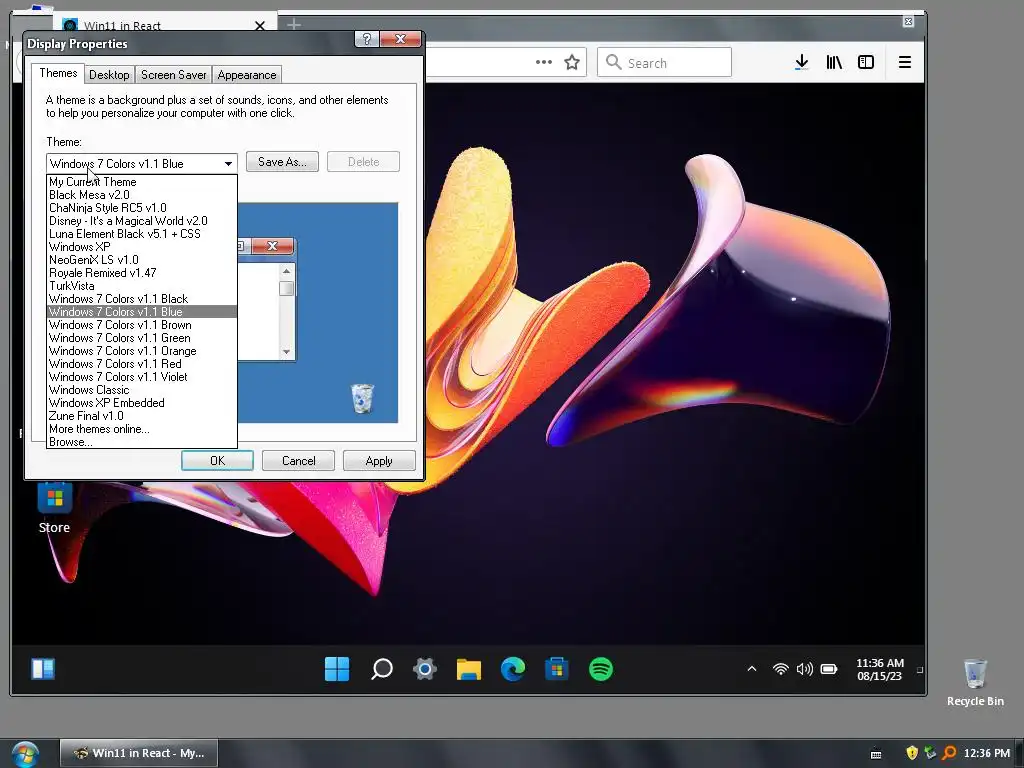
Task: Choose ChaNinja Style RC5 v1.0 theme
Action: point(142,208)
